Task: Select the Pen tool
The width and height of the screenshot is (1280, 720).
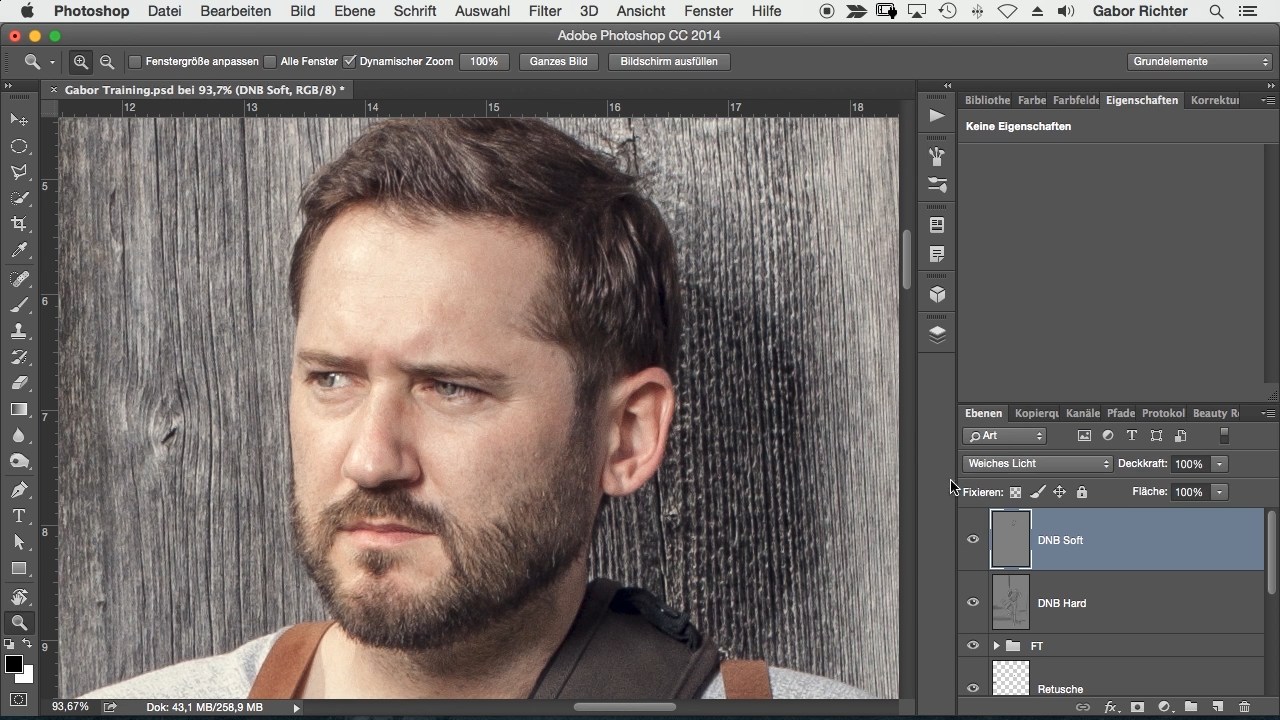Action: click(x=19, y=490)
